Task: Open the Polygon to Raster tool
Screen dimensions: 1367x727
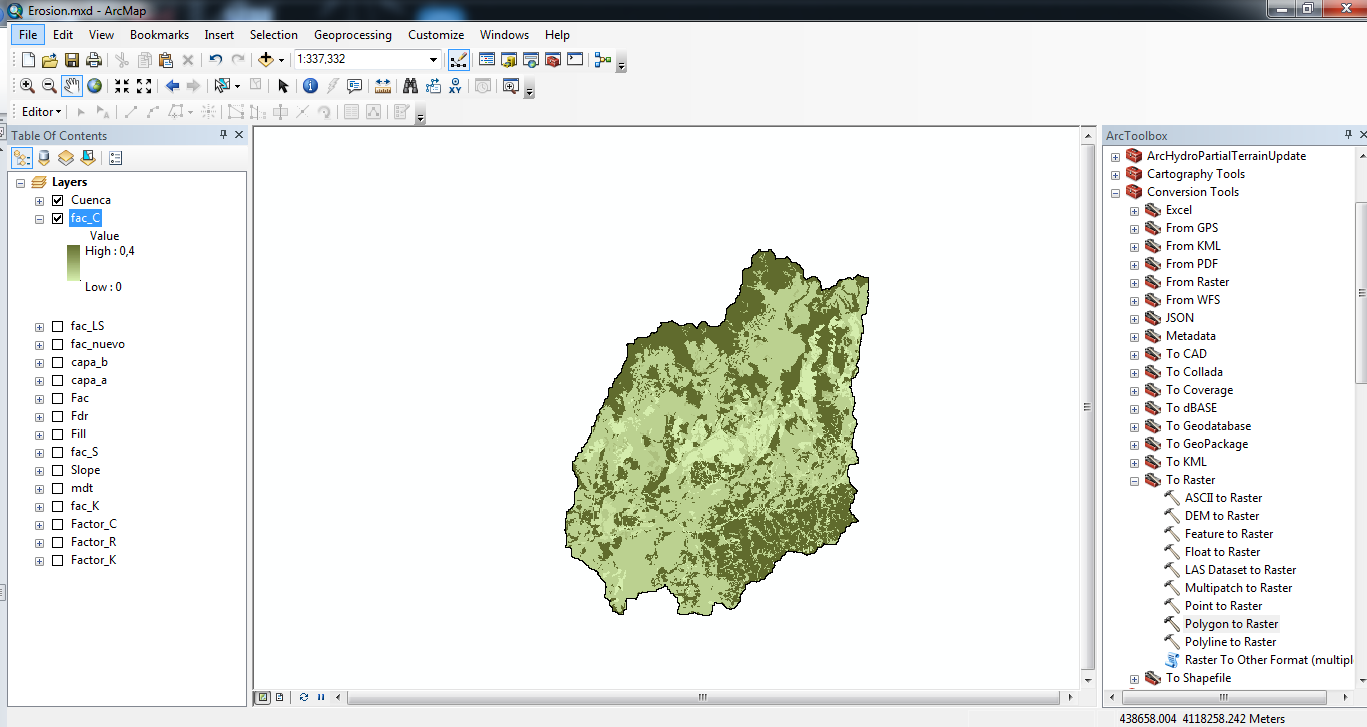Action: [1230, 624]
